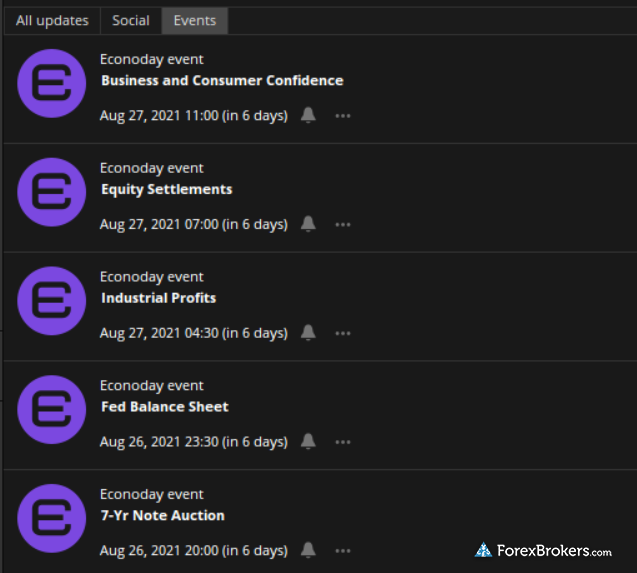Open the Business and Consumer Confidence event title
The width and height of the screenshot is (637, 573).
point(222,80)
